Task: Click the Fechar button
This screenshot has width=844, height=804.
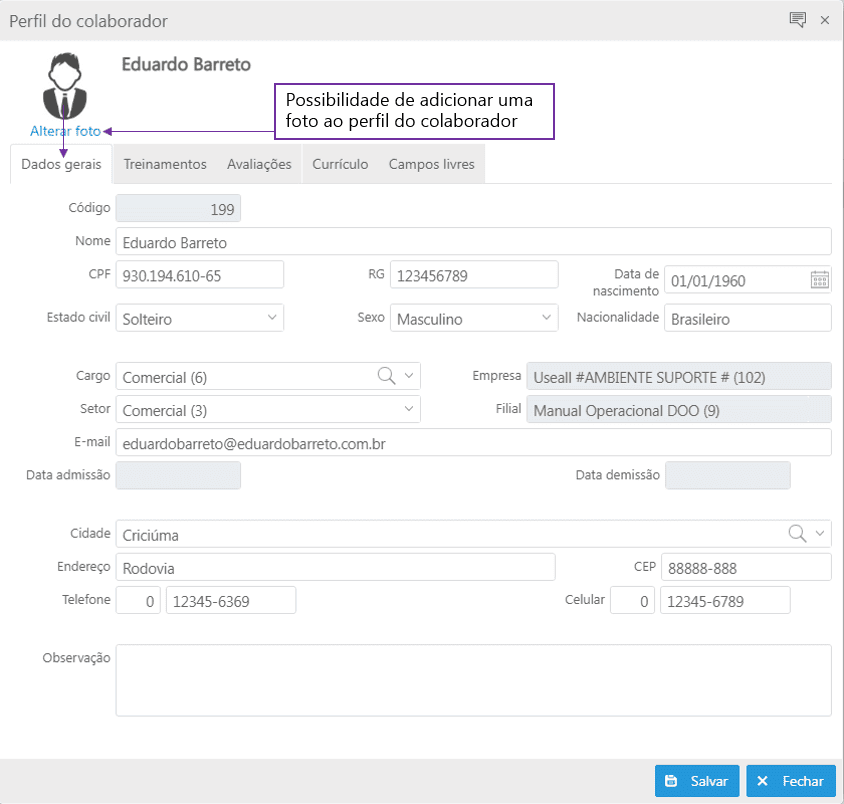Action: tap(791, 781)
